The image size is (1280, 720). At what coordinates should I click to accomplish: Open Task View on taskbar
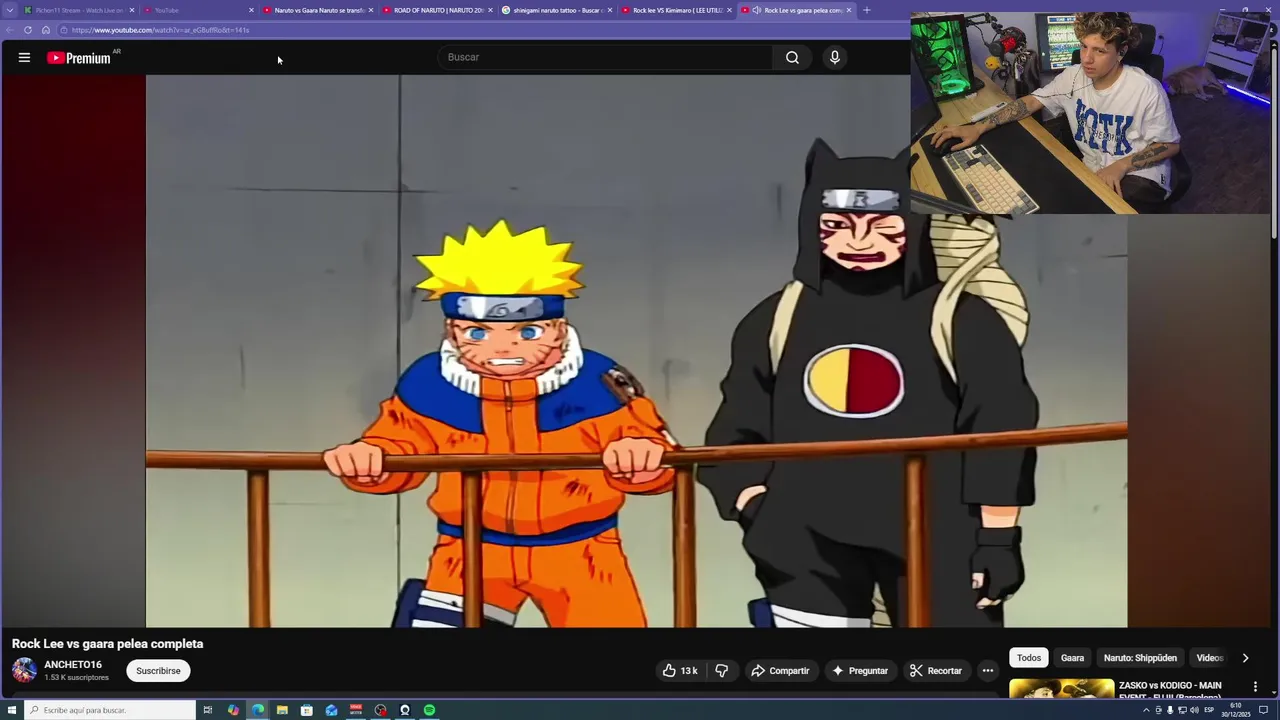[208, 710]
